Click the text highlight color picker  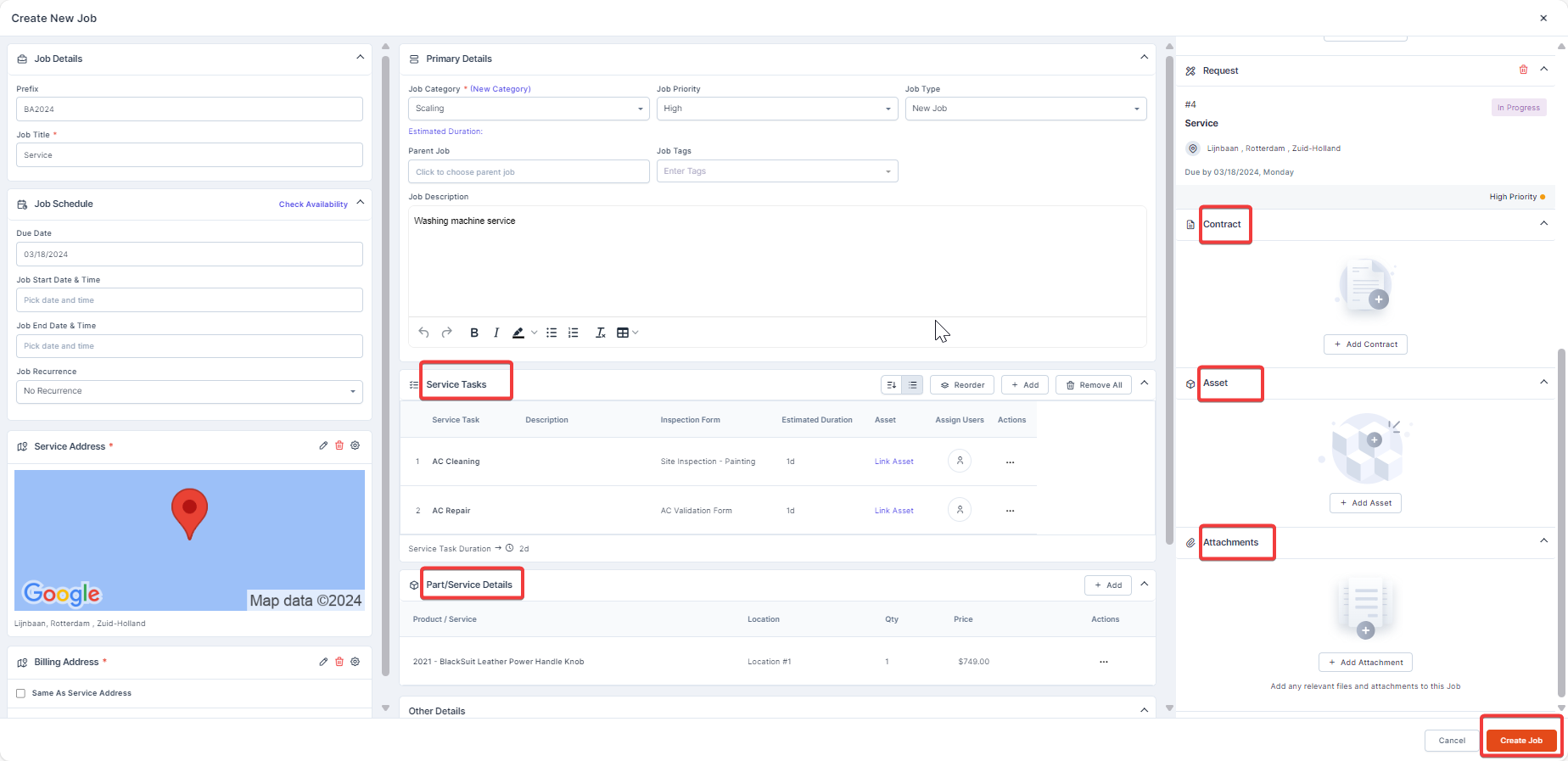coord(518,333)
